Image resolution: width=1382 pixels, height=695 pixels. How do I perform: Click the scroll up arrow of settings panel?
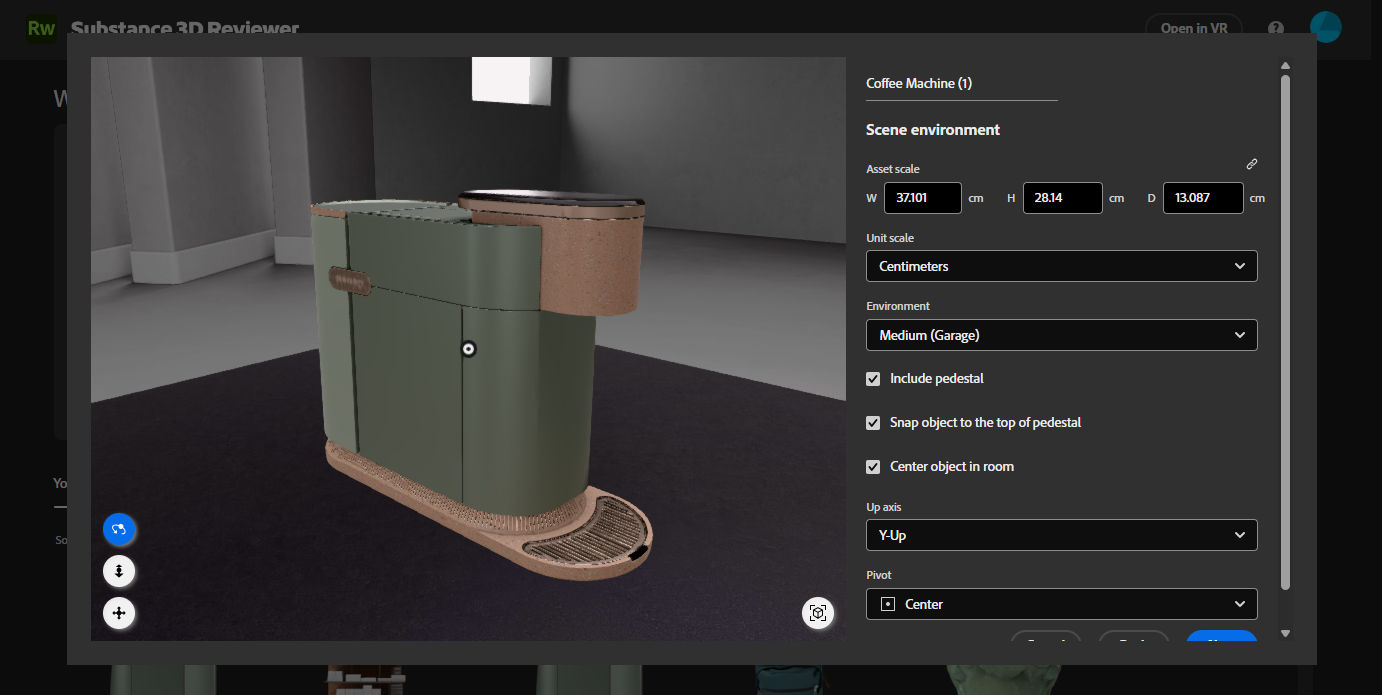pos(1285,66)
